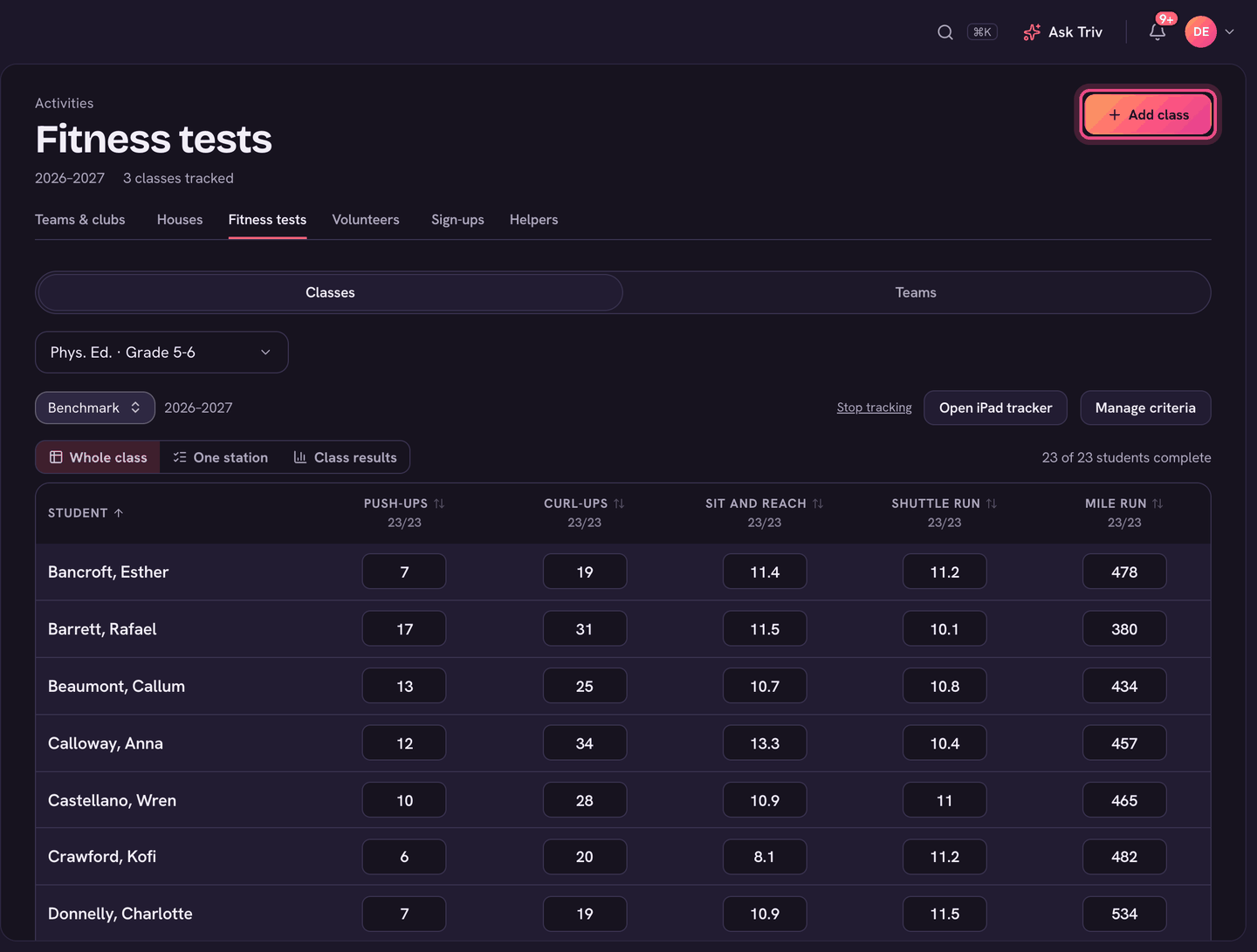Click the Activities breadcrumb
Image resolution: width=1257 pixels, height=952 pixels.
pyautogui.click(x=64, y=103)
